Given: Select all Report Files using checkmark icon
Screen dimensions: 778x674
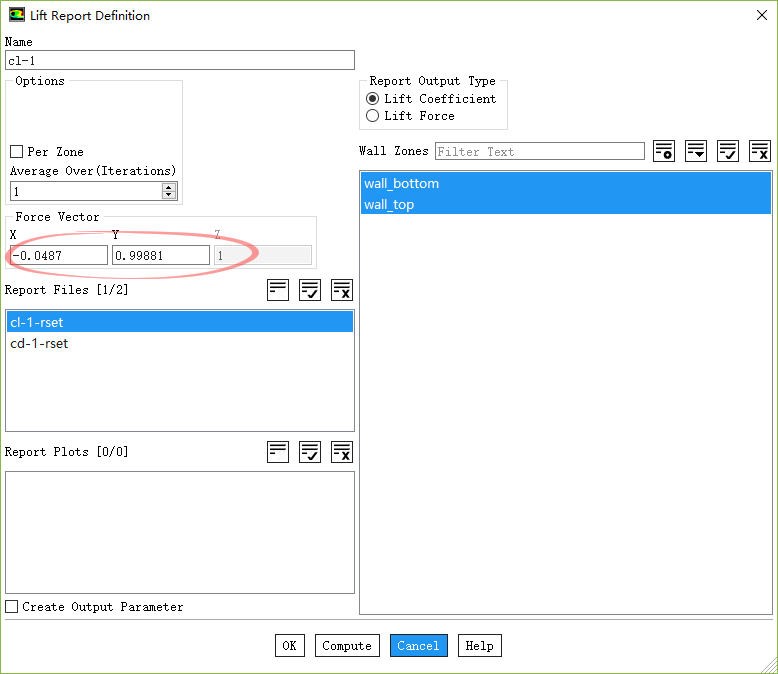Looking at the screenshot, I should tap(310, 290).
